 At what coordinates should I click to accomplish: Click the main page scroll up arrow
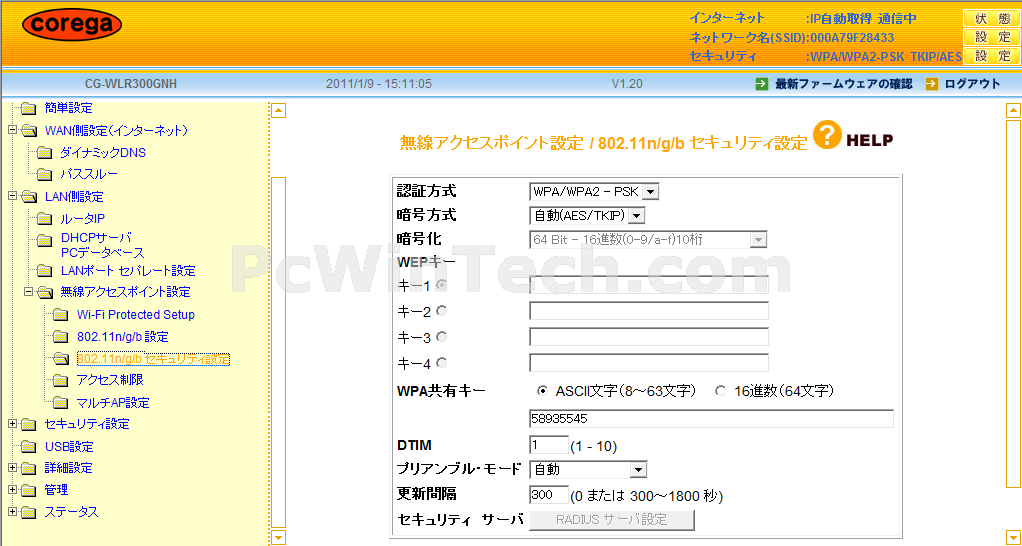[1014, 111]
